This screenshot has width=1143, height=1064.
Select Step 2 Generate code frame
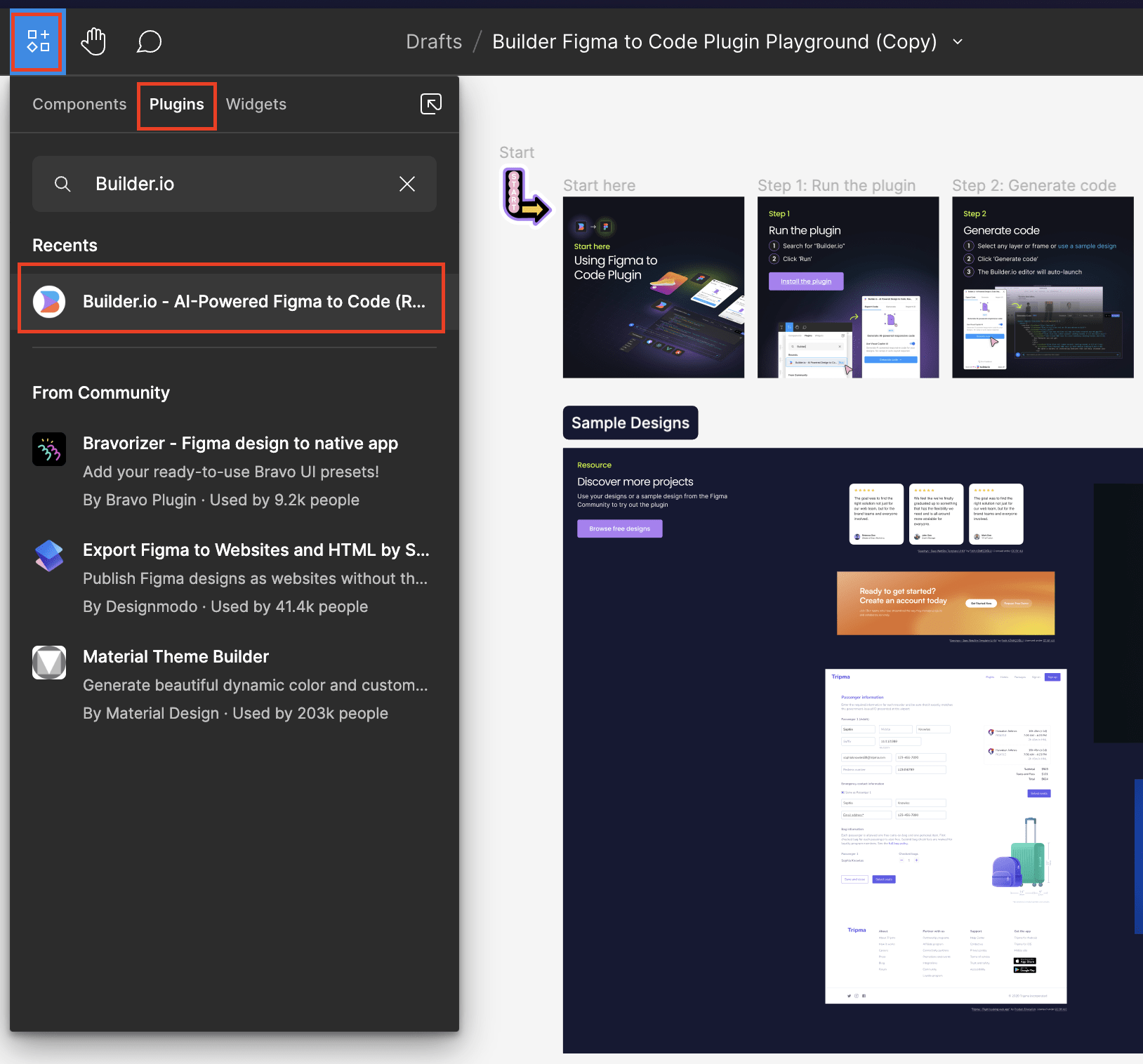(x=1043, y=287)
